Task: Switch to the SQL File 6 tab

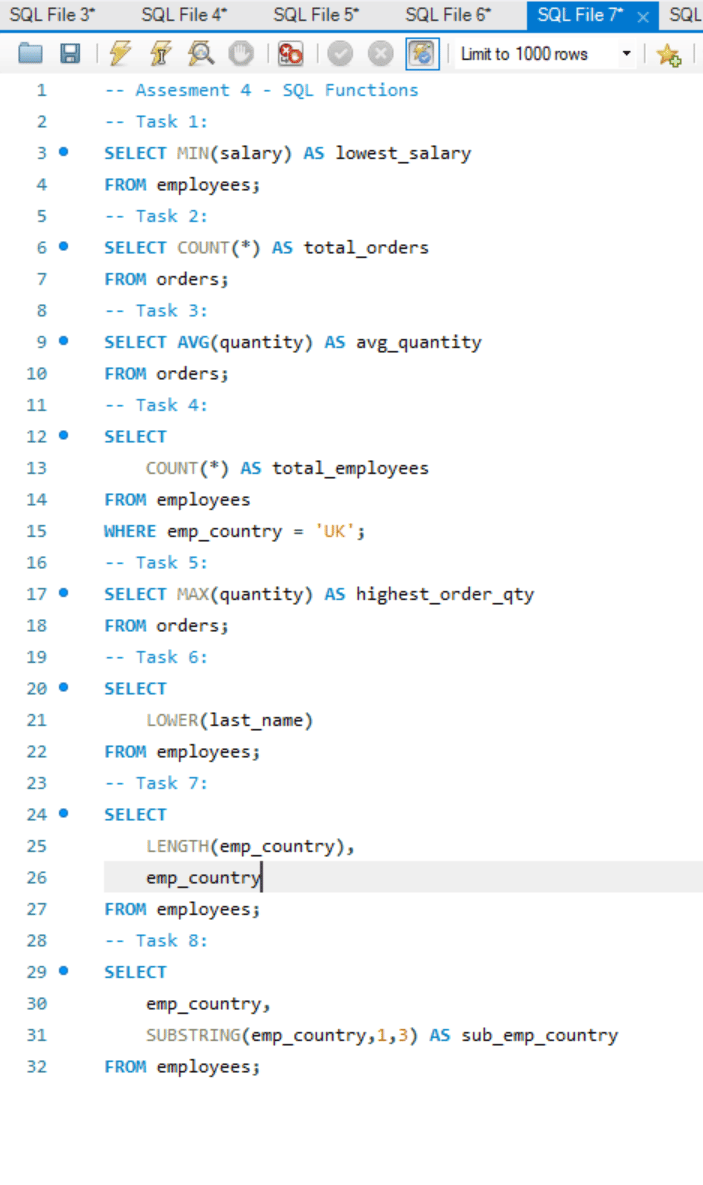Action: tap(448, 14)
